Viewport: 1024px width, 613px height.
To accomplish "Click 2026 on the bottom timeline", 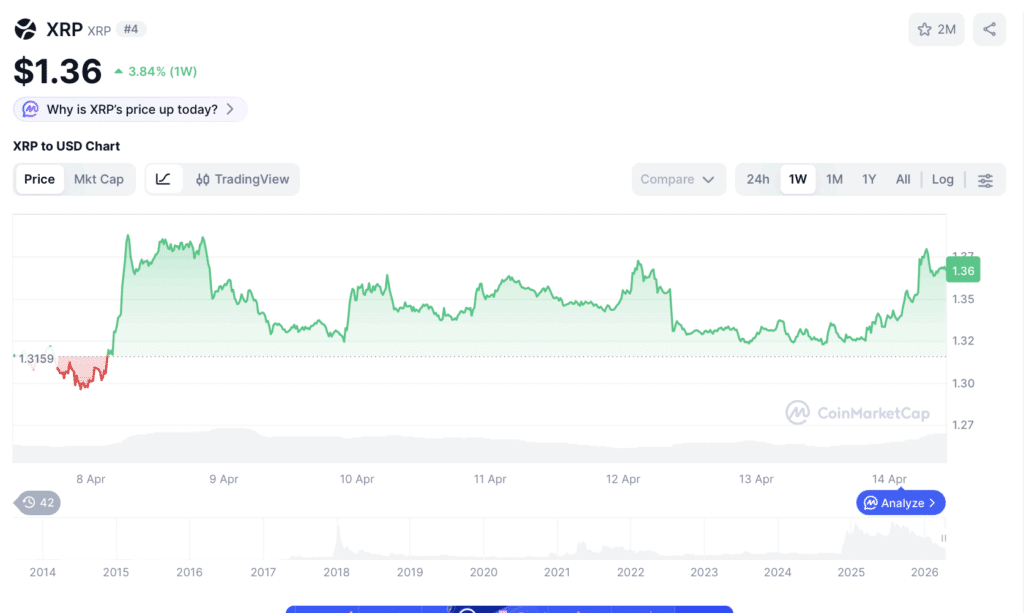I will (924, 572).
